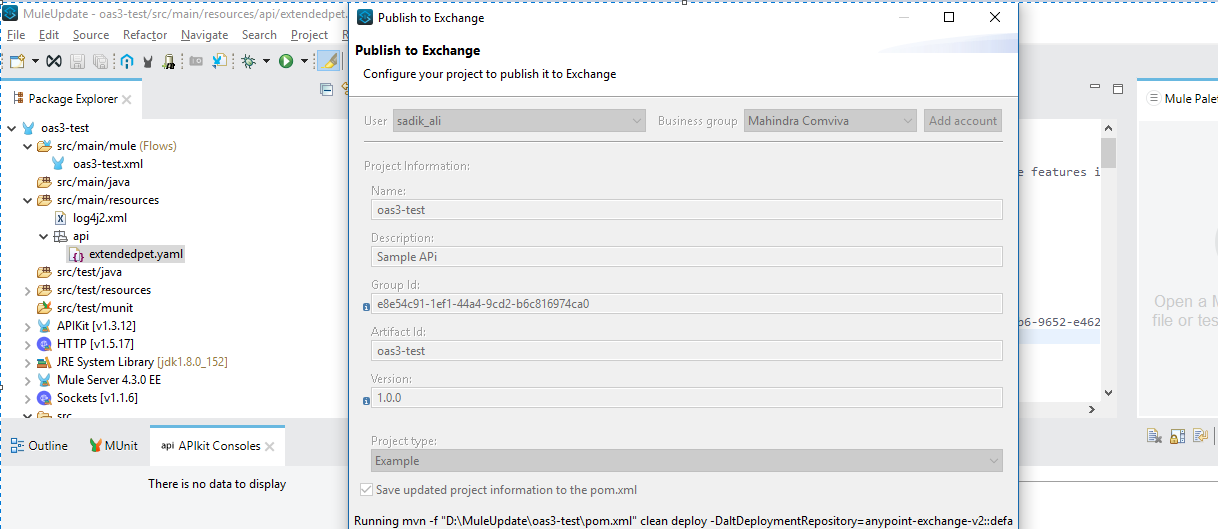Click the blue house toolbar icon
The height and width of the screenshot is (529, 1218).
(127, 61)
